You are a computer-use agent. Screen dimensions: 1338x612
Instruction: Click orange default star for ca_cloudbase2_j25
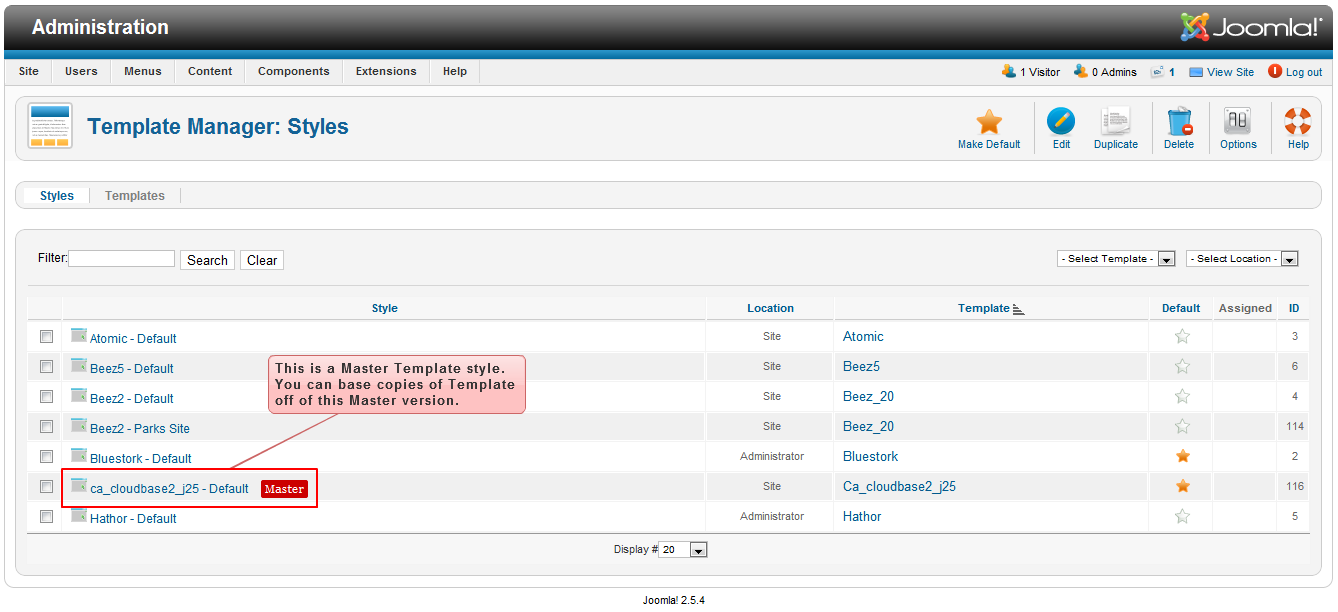pyautogui.click(x=1183, y=486)
